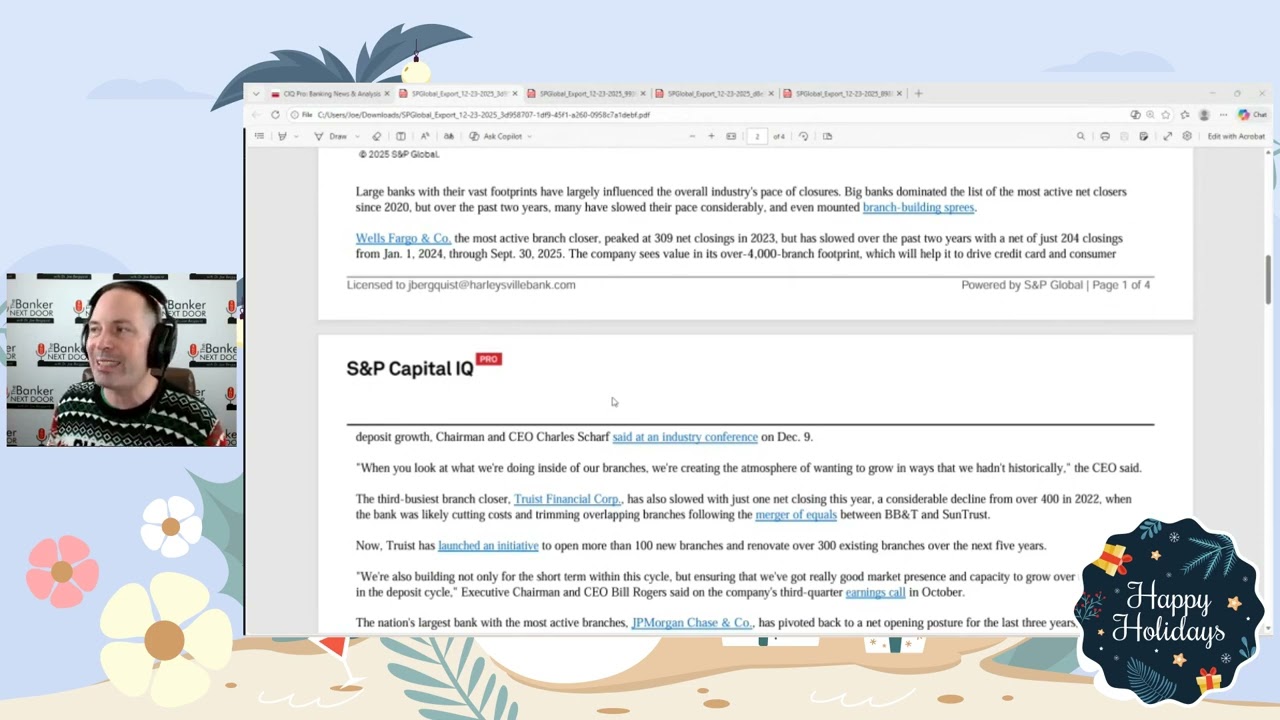Open the Favorites list icon
This screenshot has width=1280, height=720.
point(1185,115)
